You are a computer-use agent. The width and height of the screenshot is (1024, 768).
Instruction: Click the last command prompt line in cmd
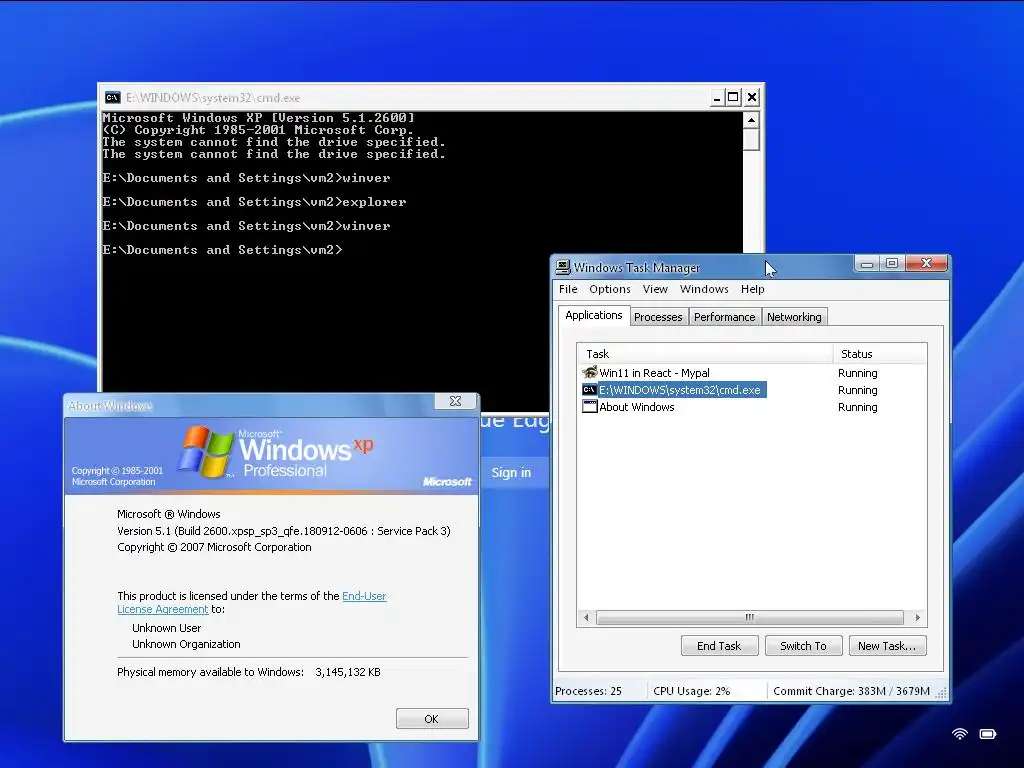tap(222, 249)
